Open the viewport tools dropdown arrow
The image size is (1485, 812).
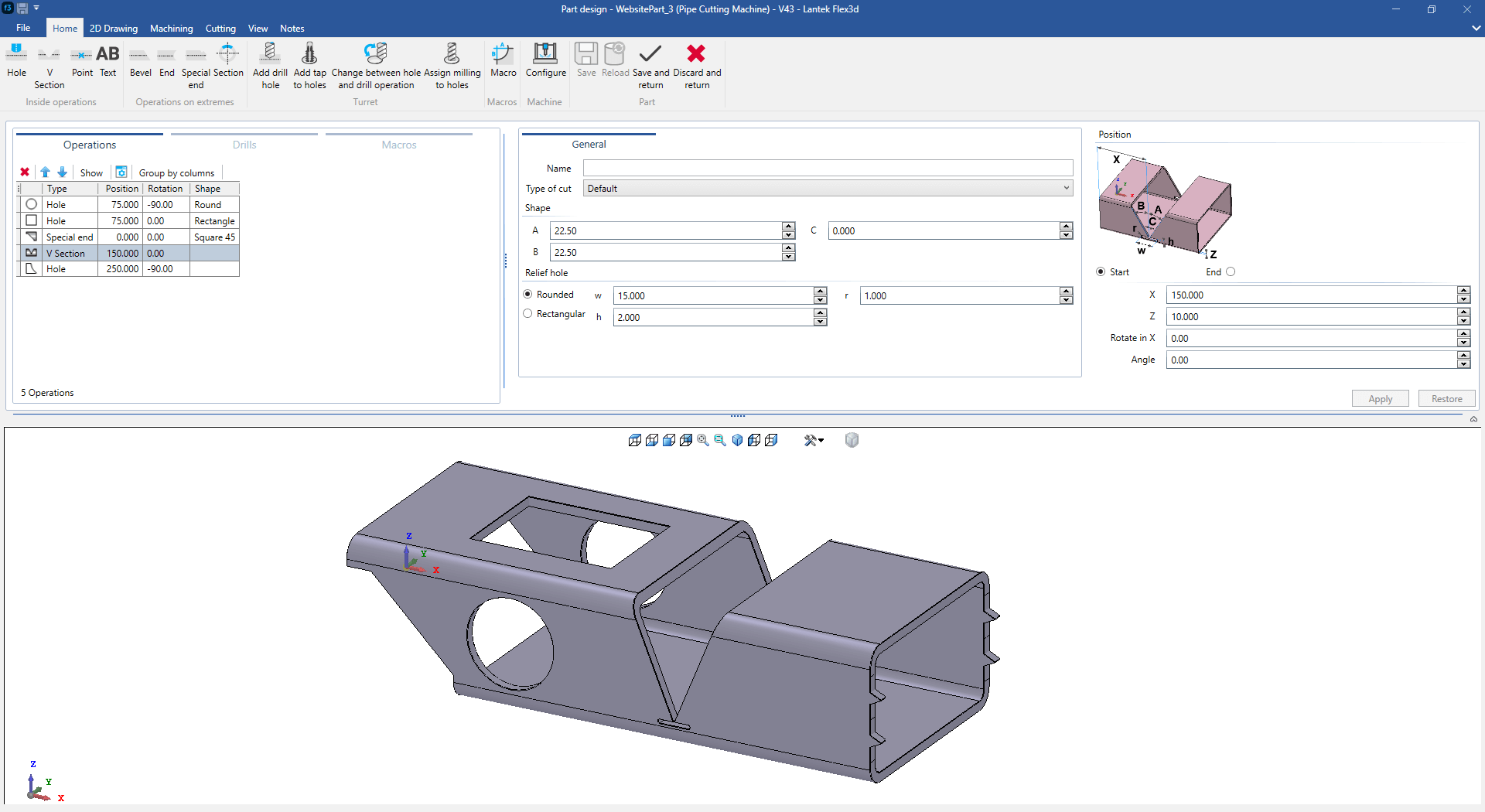click(822, 440)
